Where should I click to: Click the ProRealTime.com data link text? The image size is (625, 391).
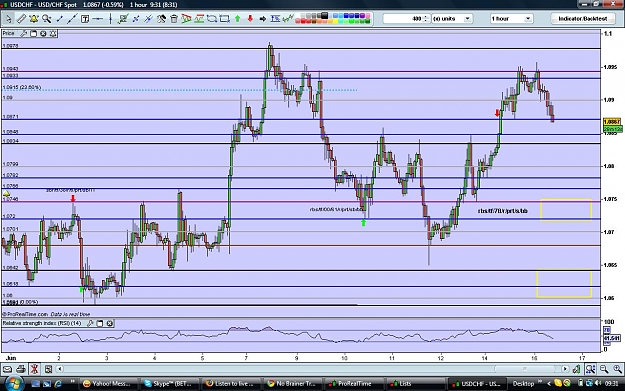46,314
